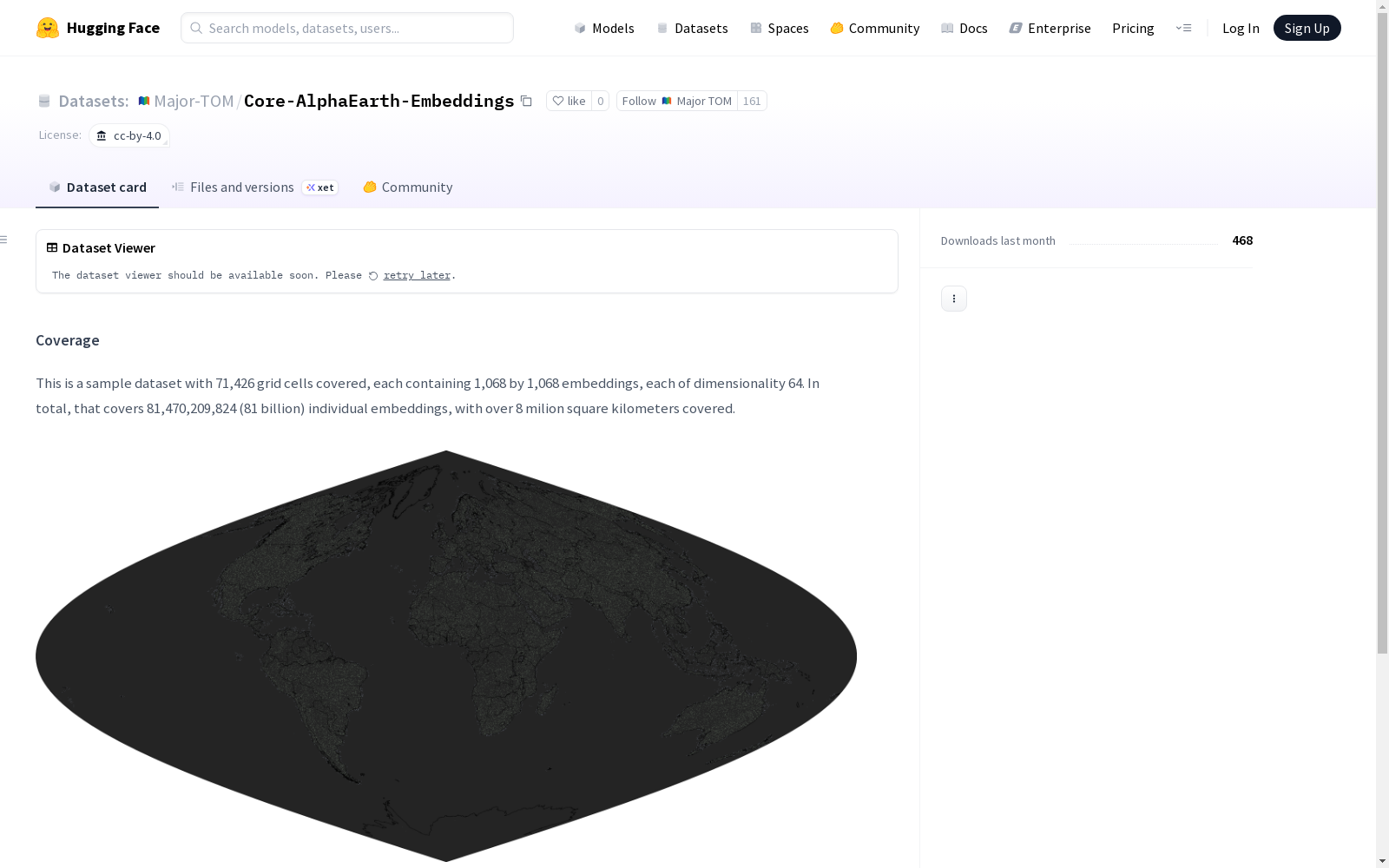Open the dataset Community tab
This screenshot has width=1389, height=868.
(408, 187)
